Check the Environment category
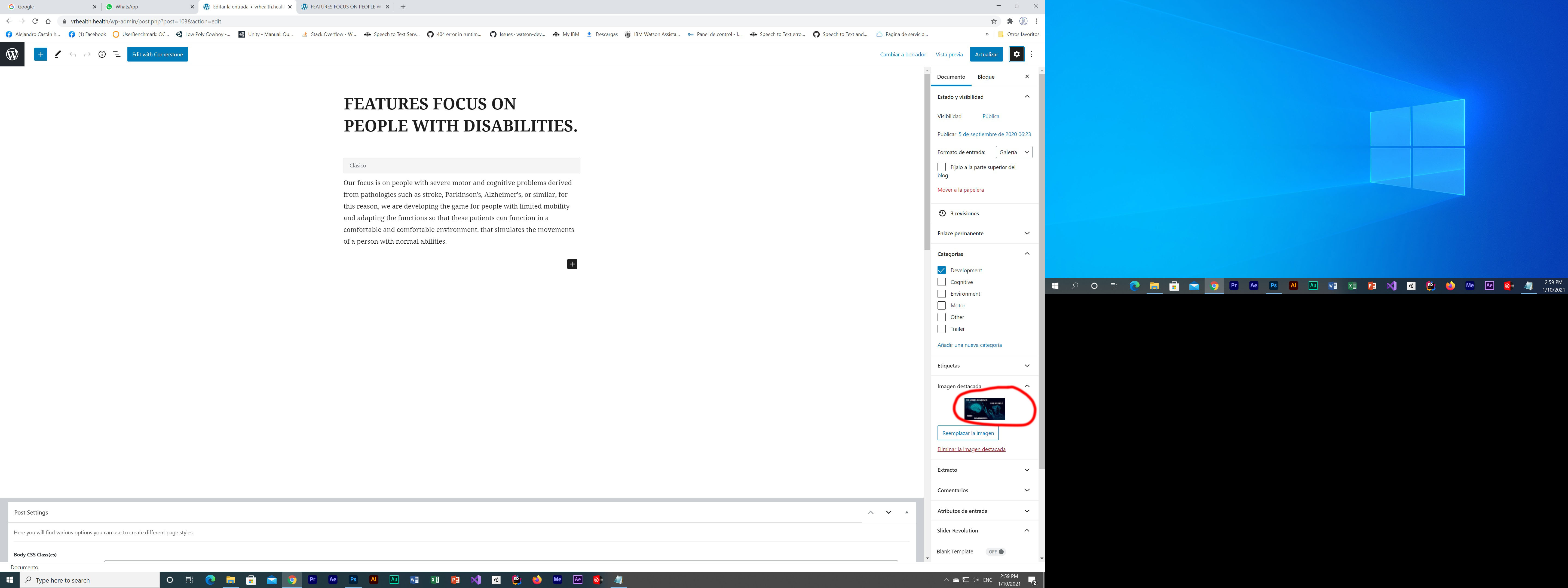Image resolution: width=1568 pixels, height=588 pixels. coord(942,293)
